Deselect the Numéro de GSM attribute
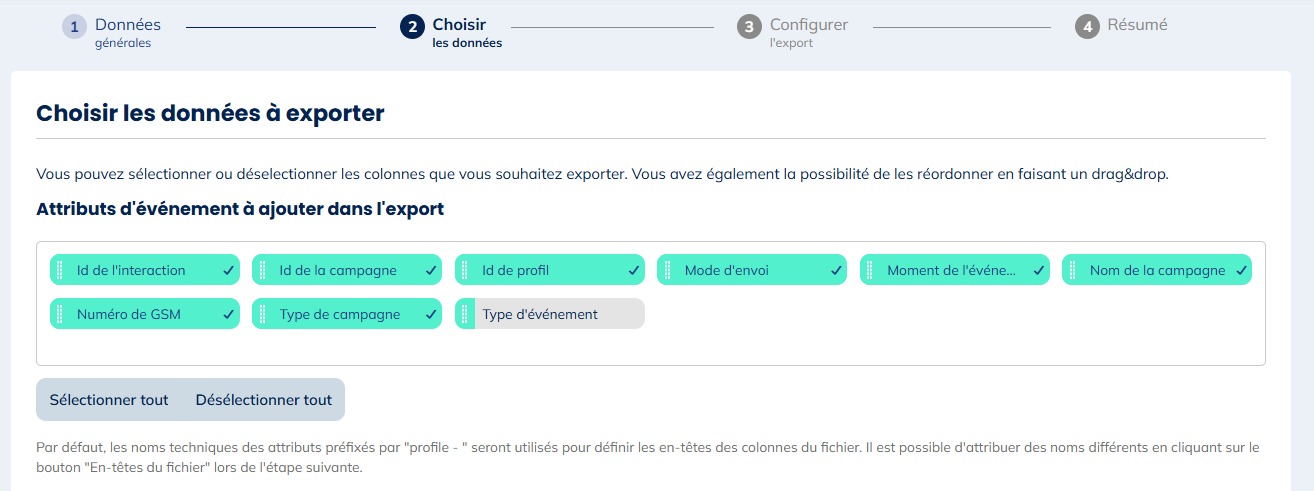Viewport: 1314px width, 491px height. point(145,314)
